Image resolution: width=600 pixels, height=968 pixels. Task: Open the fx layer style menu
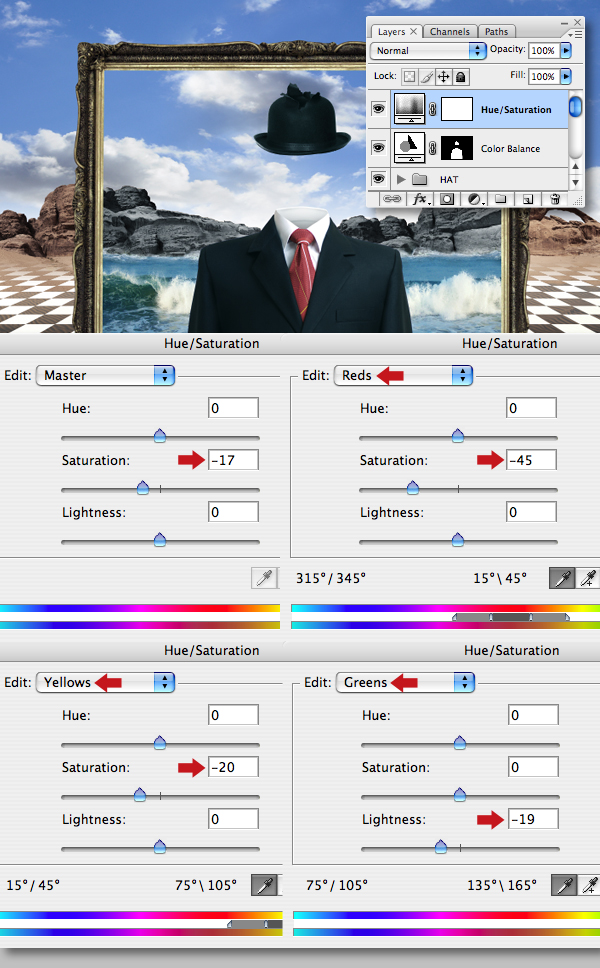pos(420,199)
